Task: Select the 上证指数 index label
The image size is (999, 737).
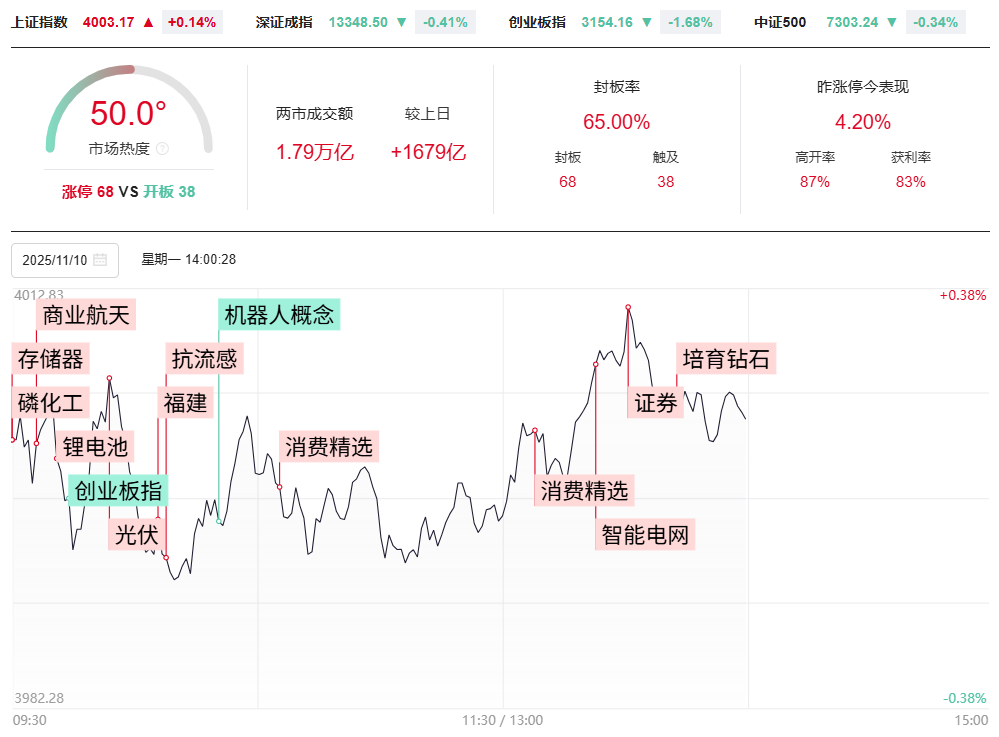Action: click(x=40, y=22)
